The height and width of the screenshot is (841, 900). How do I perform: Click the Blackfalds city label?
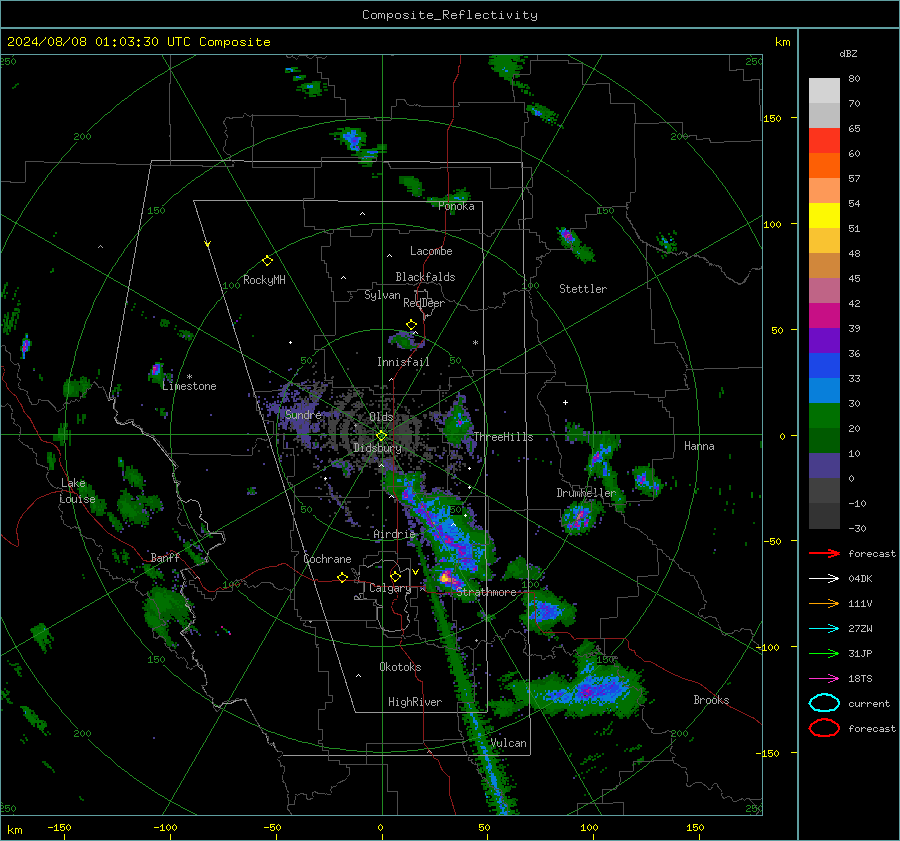pos(425,277)
